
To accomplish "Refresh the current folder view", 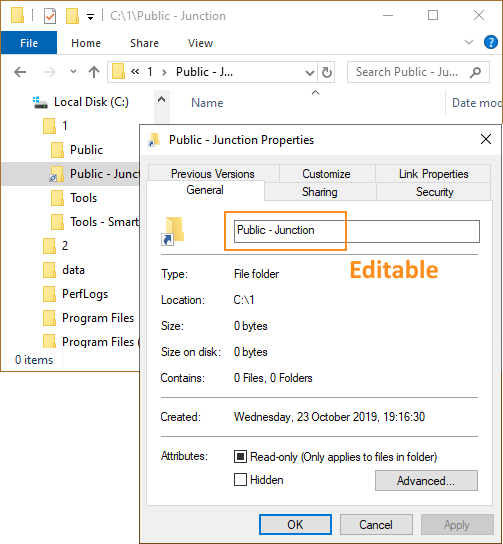I will 326,73.
